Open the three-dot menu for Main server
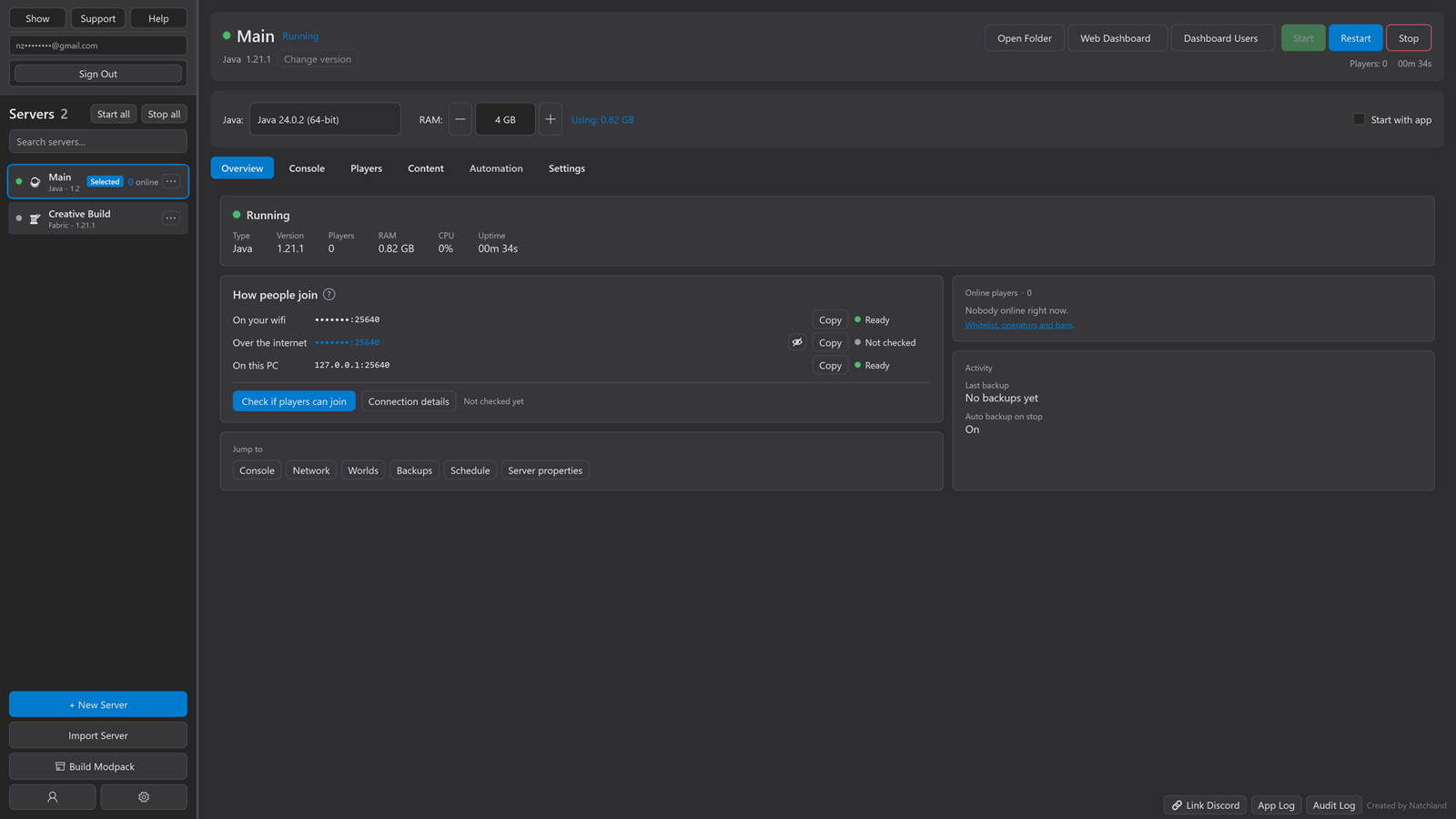 tap(171, 181)
